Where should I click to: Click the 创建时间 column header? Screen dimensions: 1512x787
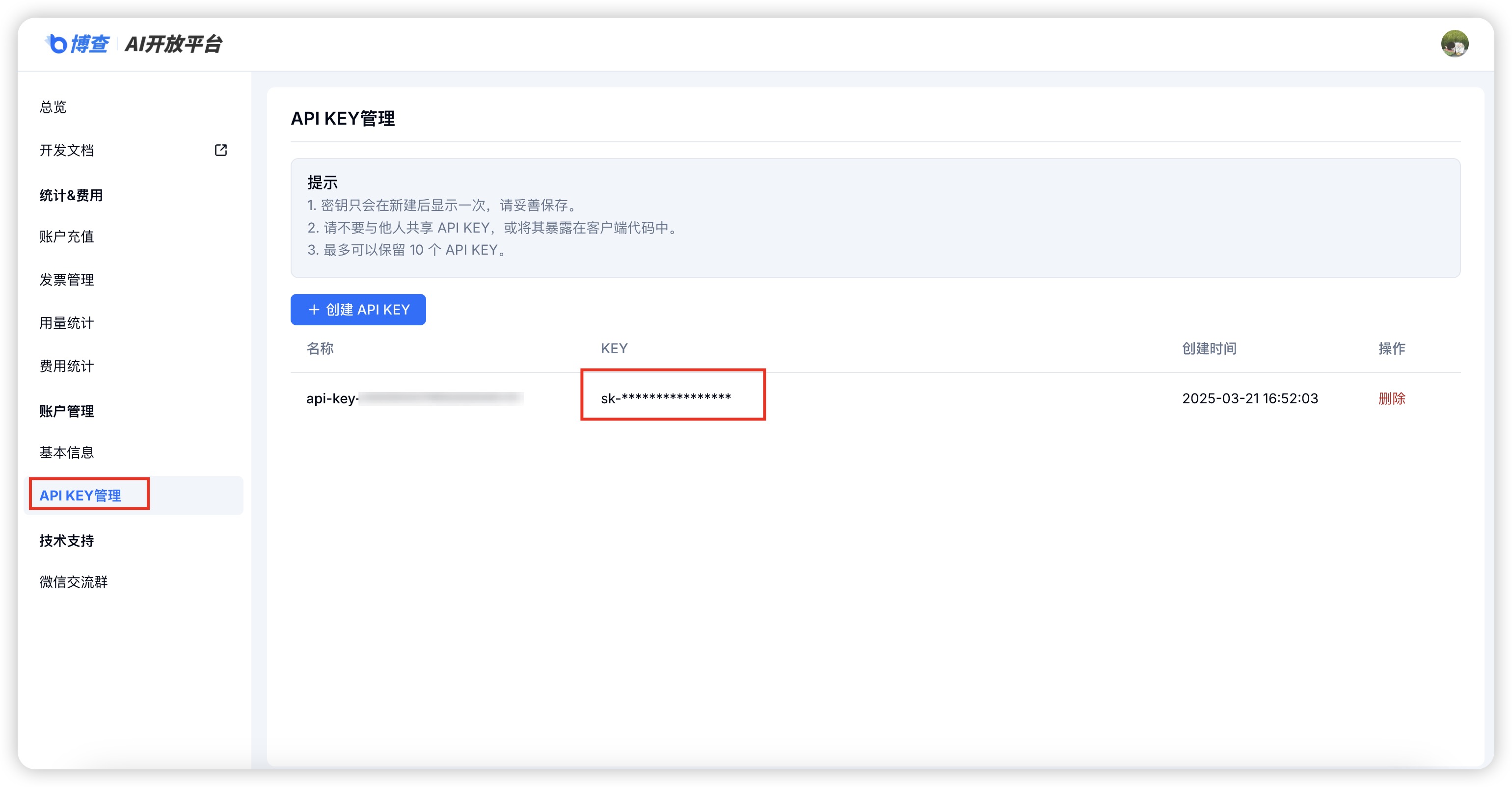tap(1209, 348)
